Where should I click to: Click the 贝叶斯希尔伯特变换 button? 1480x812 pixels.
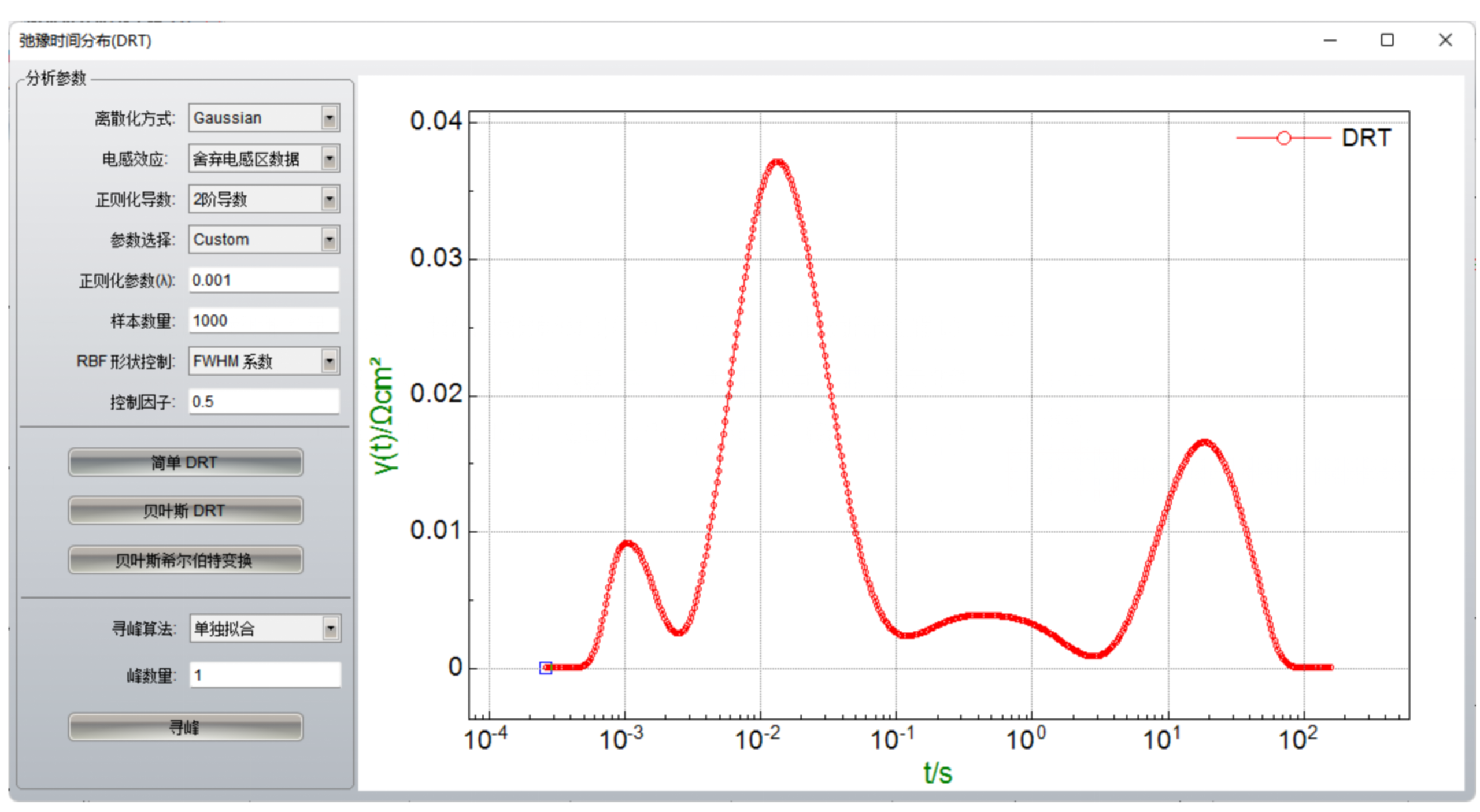[185, 560]
